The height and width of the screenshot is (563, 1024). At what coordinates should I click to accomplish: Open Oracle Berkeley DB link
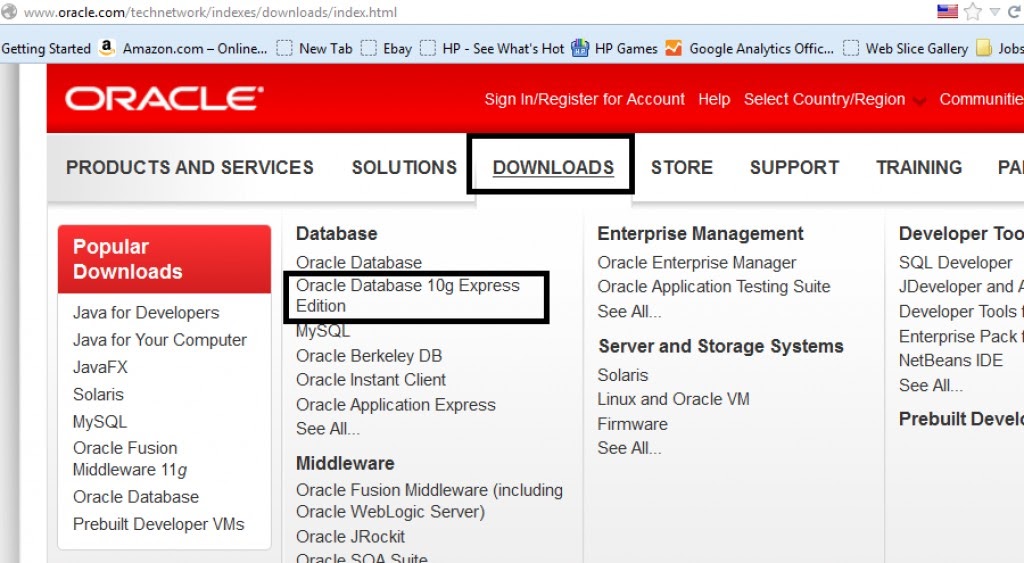click(x=369, y=356)
